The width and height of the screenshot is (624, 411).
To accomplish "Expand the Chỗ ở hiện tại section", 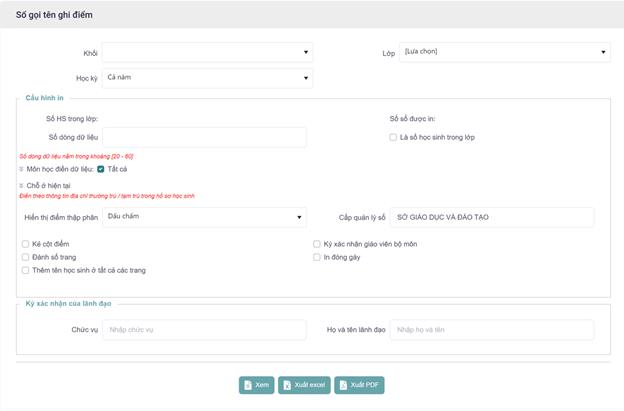I will tap(21, 185).
